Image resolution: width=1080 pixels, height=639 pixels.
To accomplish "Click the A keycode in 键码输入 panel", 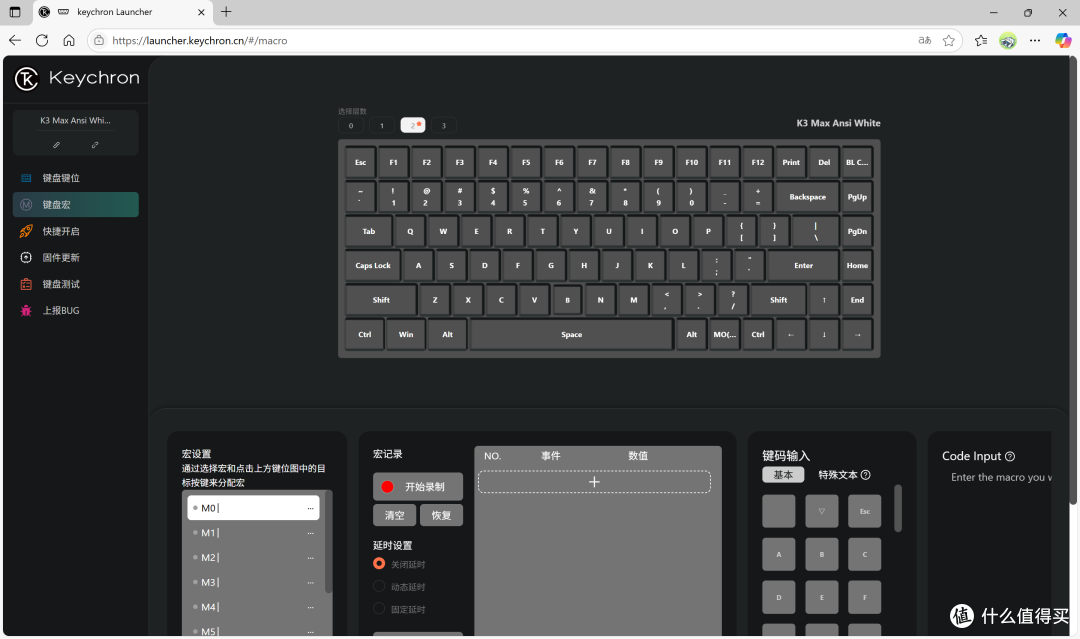I will [779, 554].
